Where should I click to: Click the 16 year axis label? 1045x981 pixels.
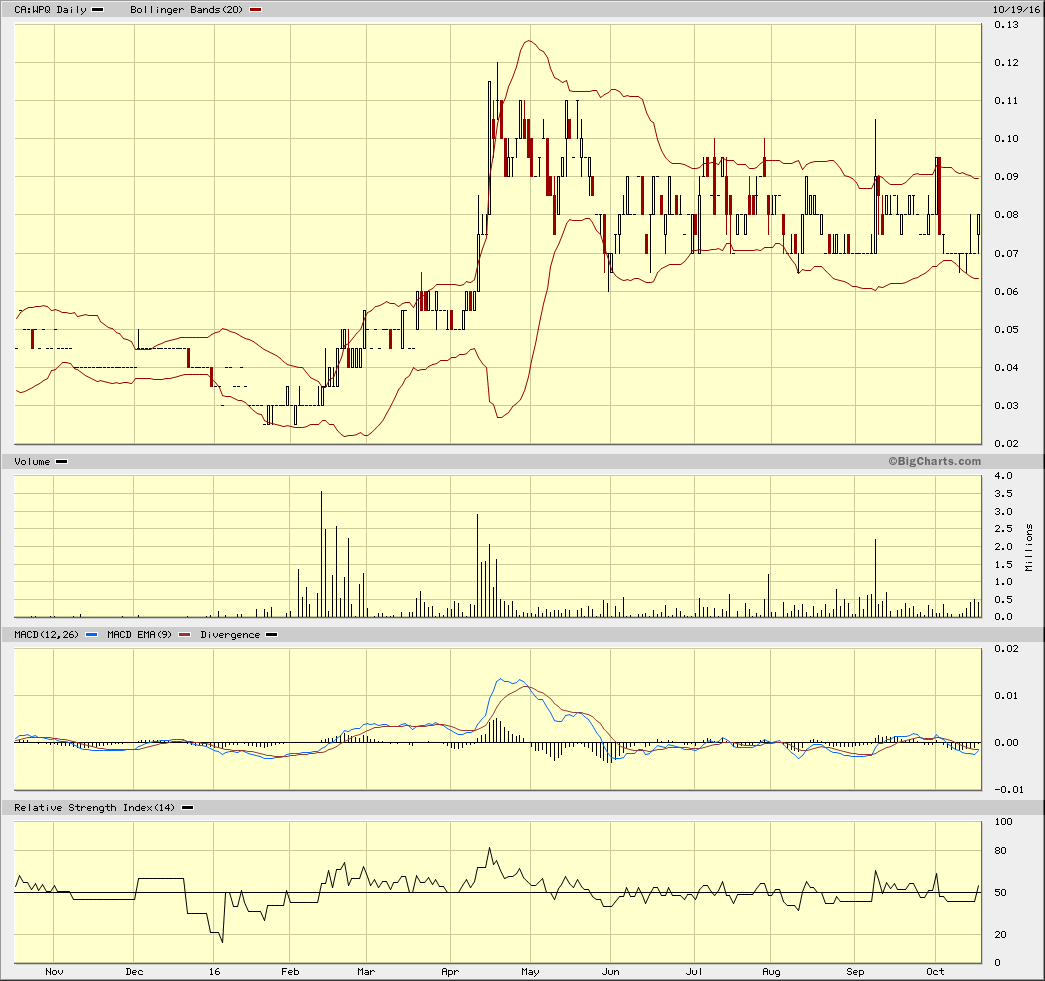[x=214, y=972]
